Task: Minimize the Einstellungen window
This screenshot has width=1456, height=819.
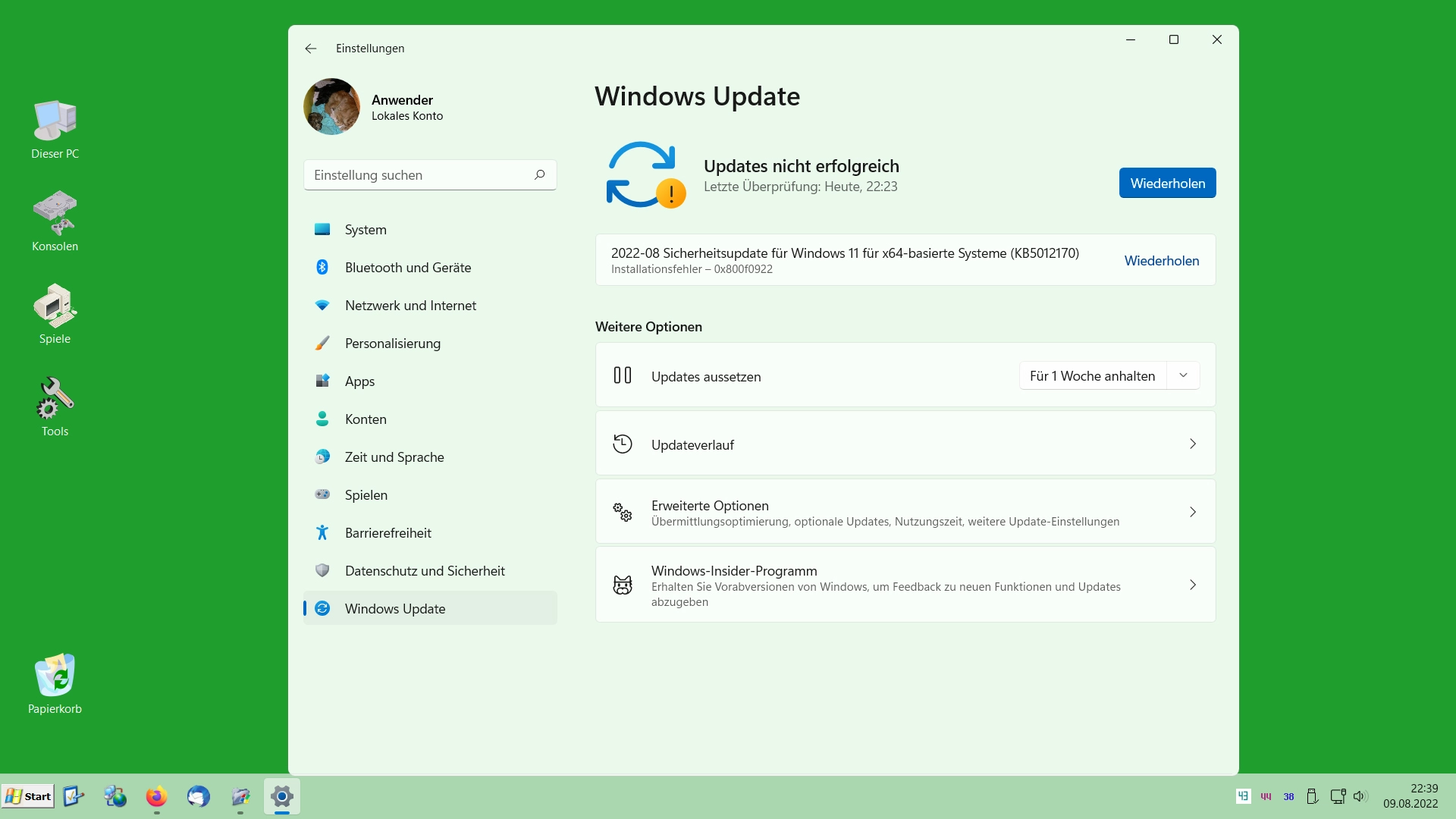Action: (1131, 39)
